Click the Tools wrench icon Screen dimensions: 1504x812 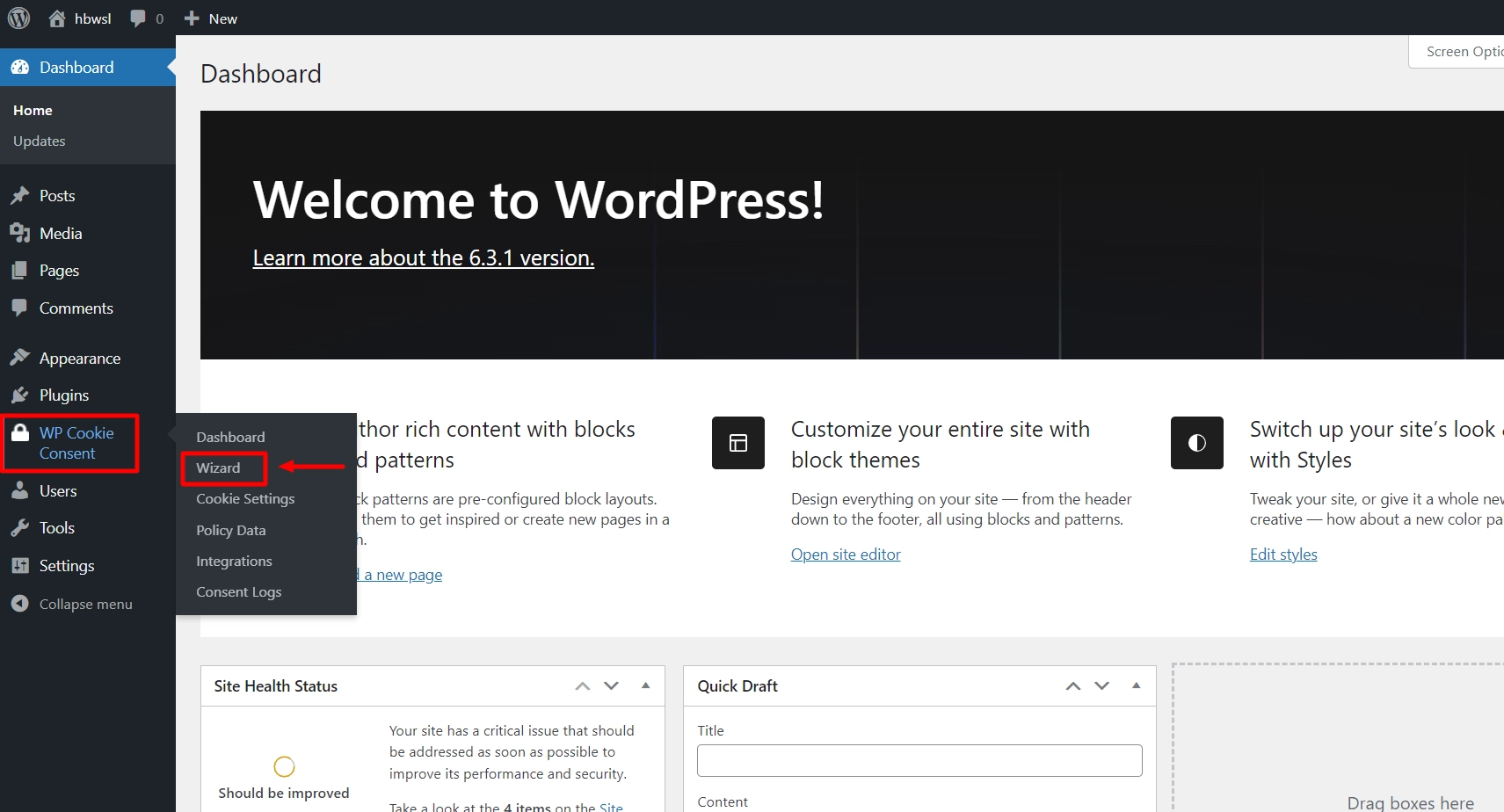[x=20, y=527]
